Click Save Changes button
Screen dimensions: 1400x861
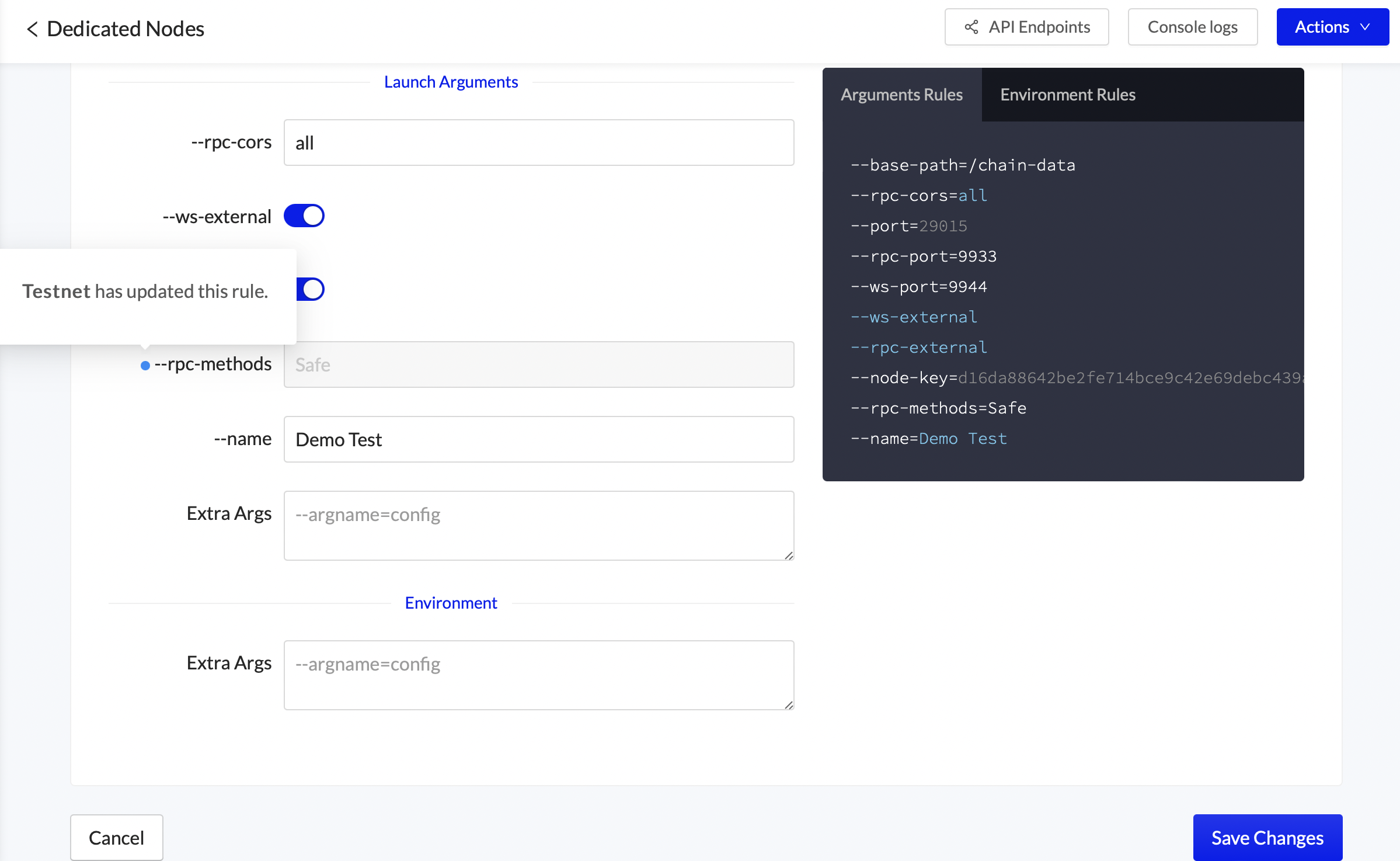pos(1267,838)
